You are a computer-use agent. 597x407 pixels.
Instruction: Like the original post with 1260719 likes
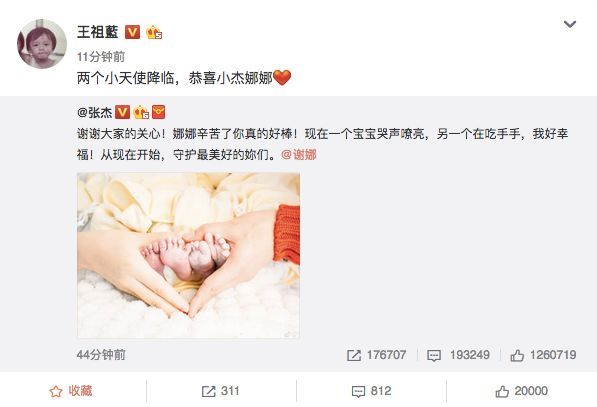pos(543,355)
